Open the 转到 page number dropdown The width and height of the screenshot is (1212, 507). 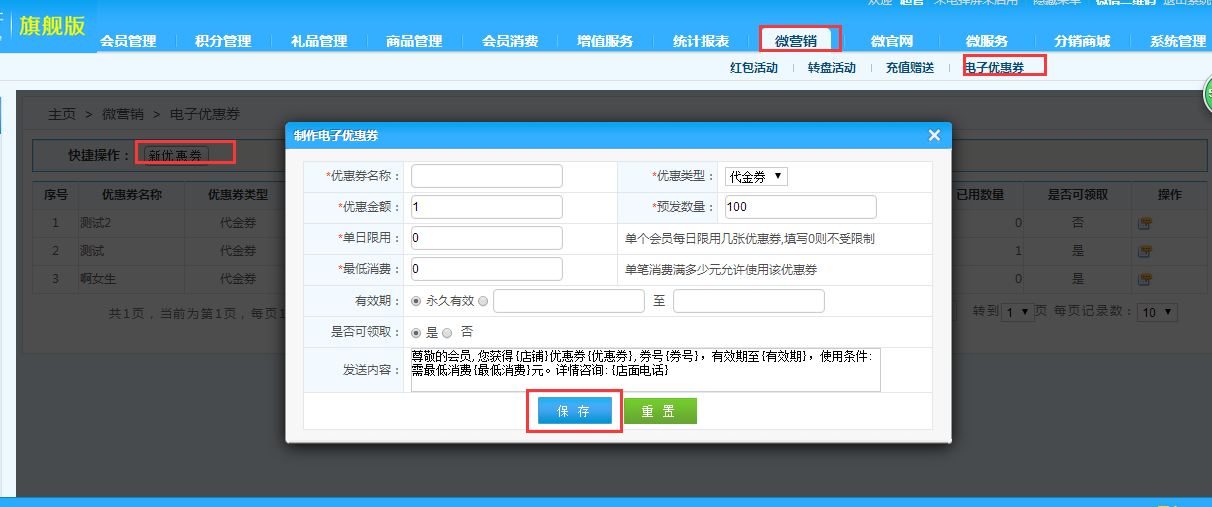1018,313
